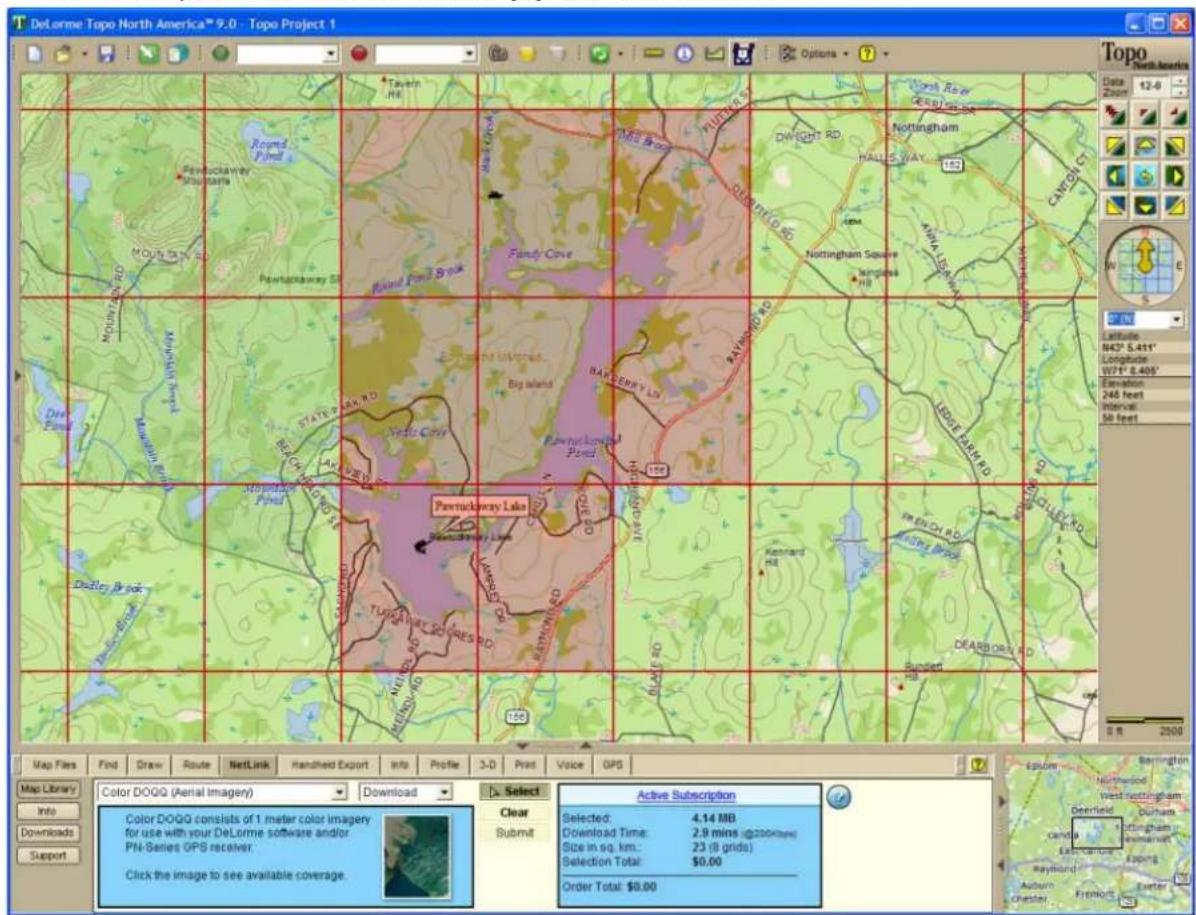Screen dimensions: 1196x915
Task: Click the Data Zoom value field
Action: coord(1153,86)
